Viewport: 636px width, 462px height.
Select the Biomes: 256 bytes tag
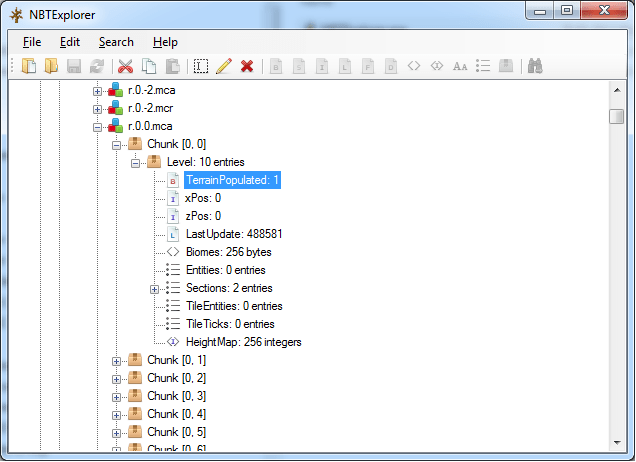click(228, 252)
